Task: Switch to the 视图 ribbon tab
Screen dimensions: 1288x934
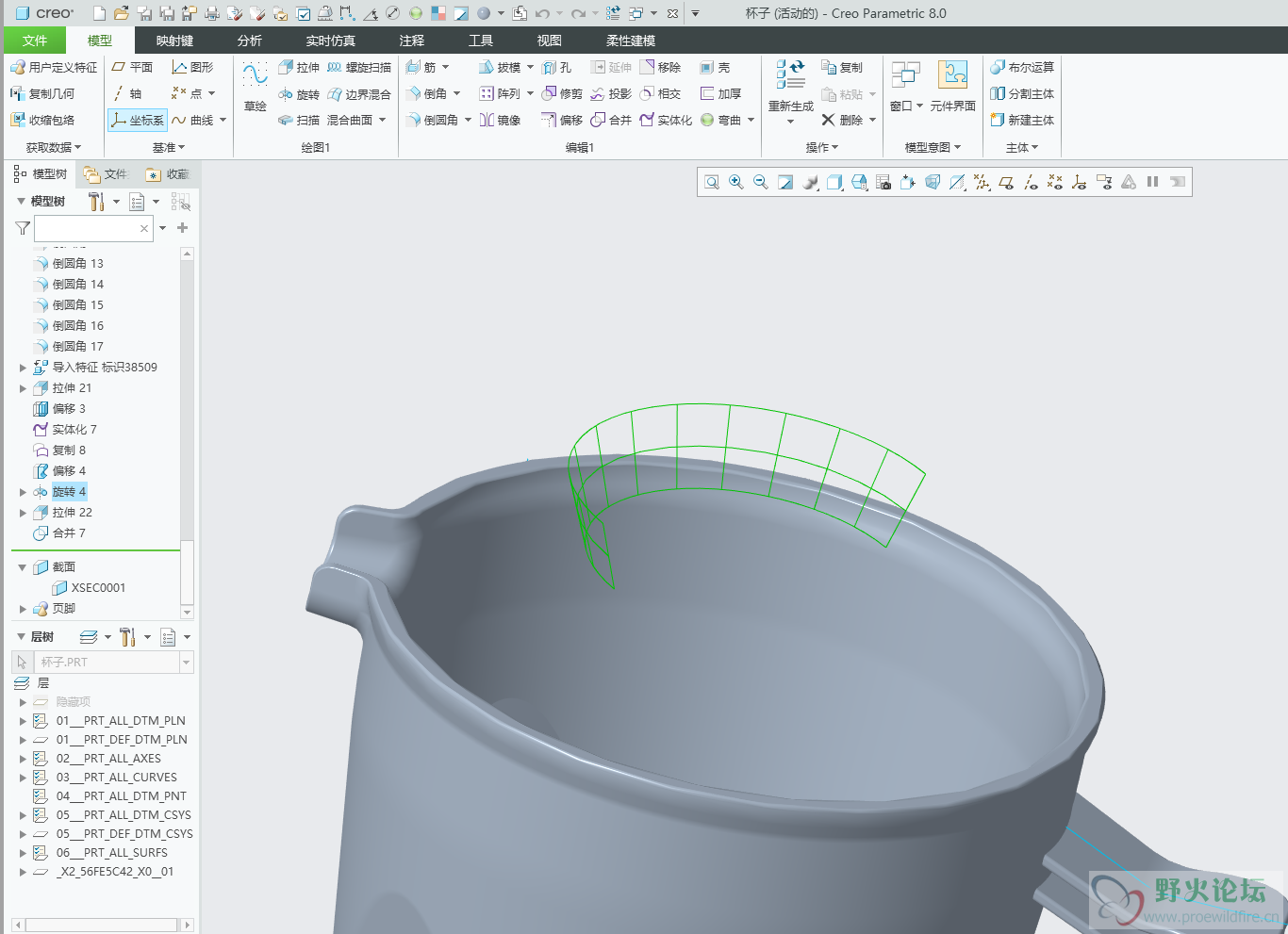Action: point(550,41)
